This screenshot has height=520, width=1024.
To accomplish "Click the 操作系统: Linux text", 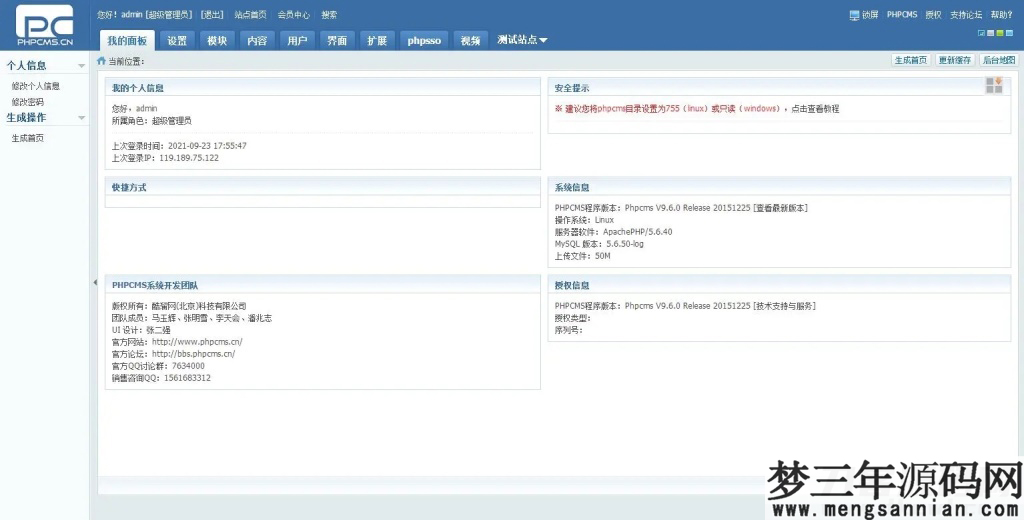I will tap(584, 220).
